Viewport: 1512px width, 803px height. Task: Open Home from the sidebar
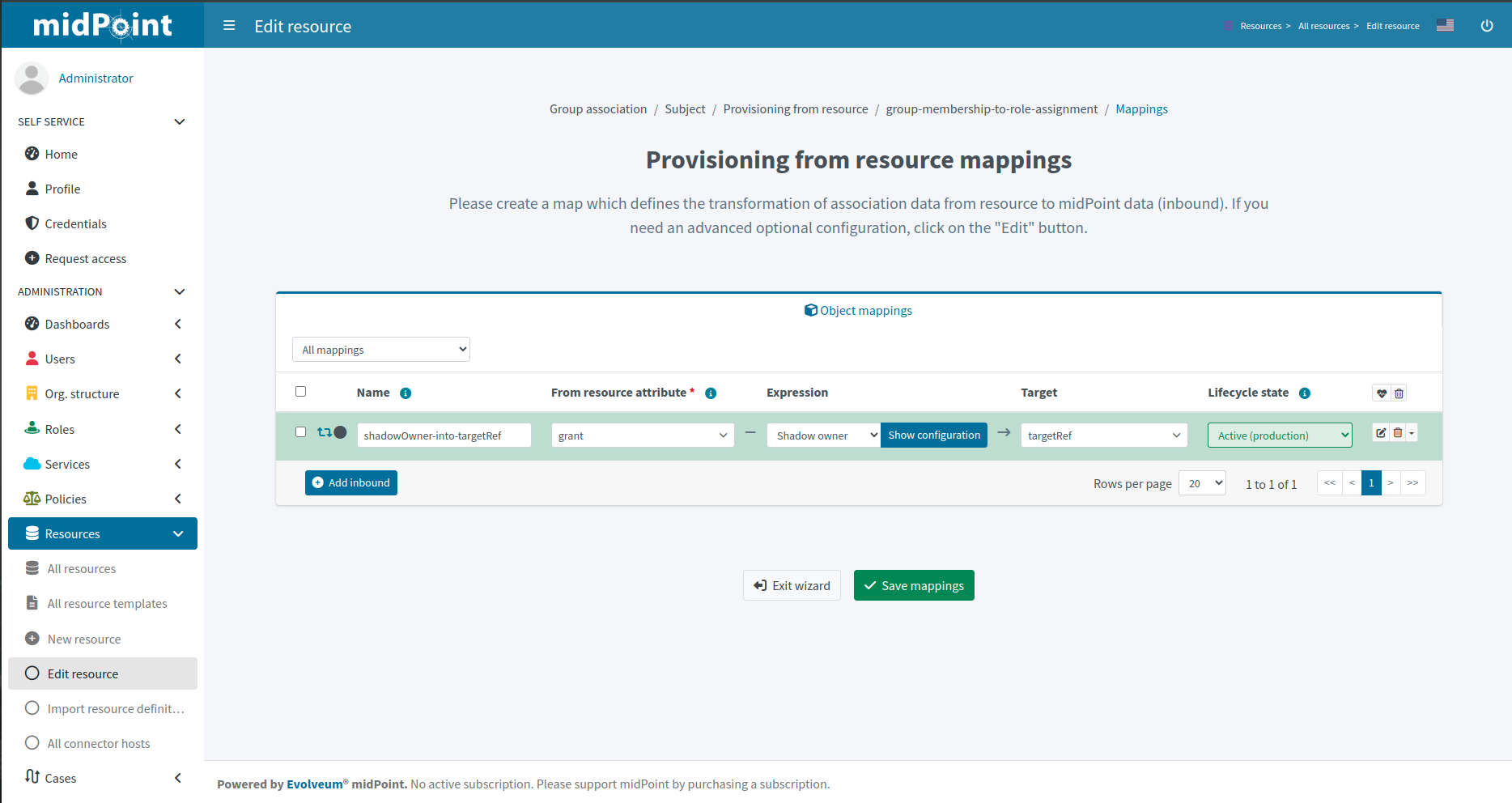click(x=60, y=154)
